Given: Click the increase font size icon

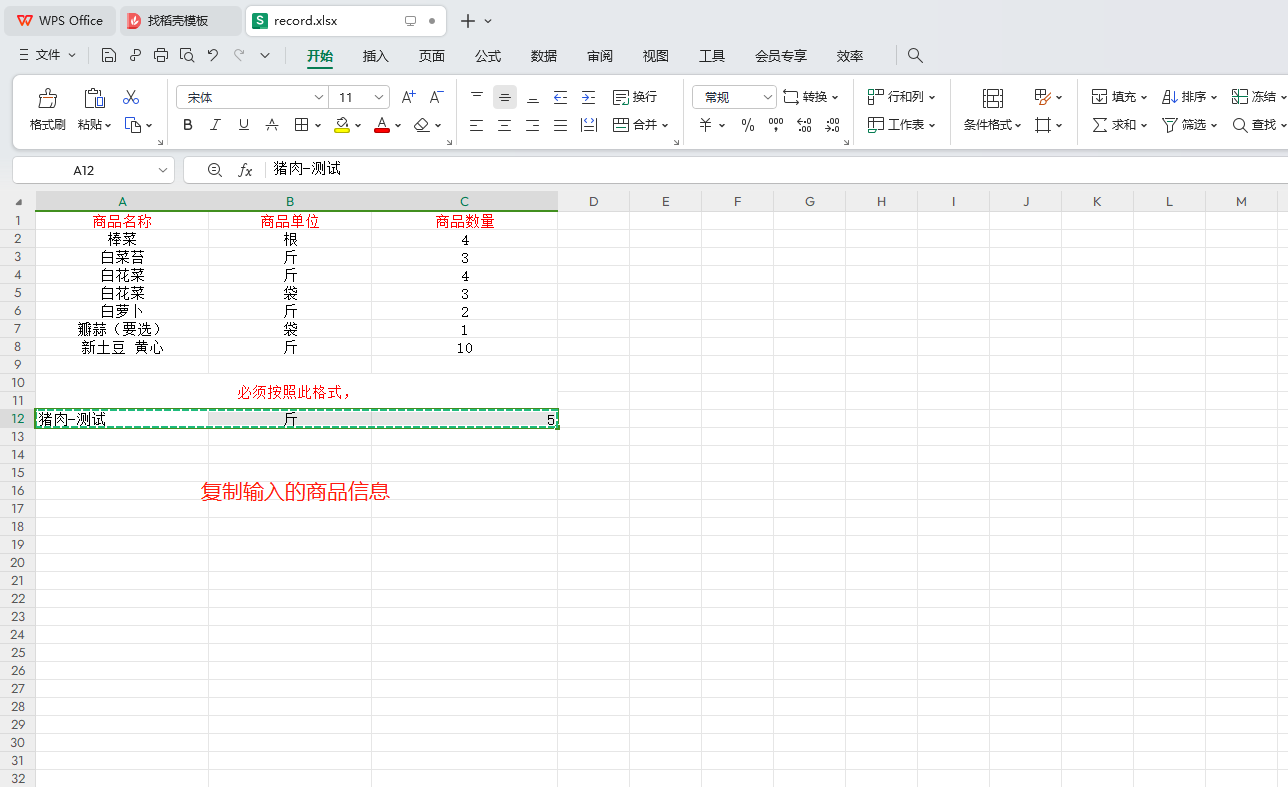Looking at the screenshot, I should (408, 97).
